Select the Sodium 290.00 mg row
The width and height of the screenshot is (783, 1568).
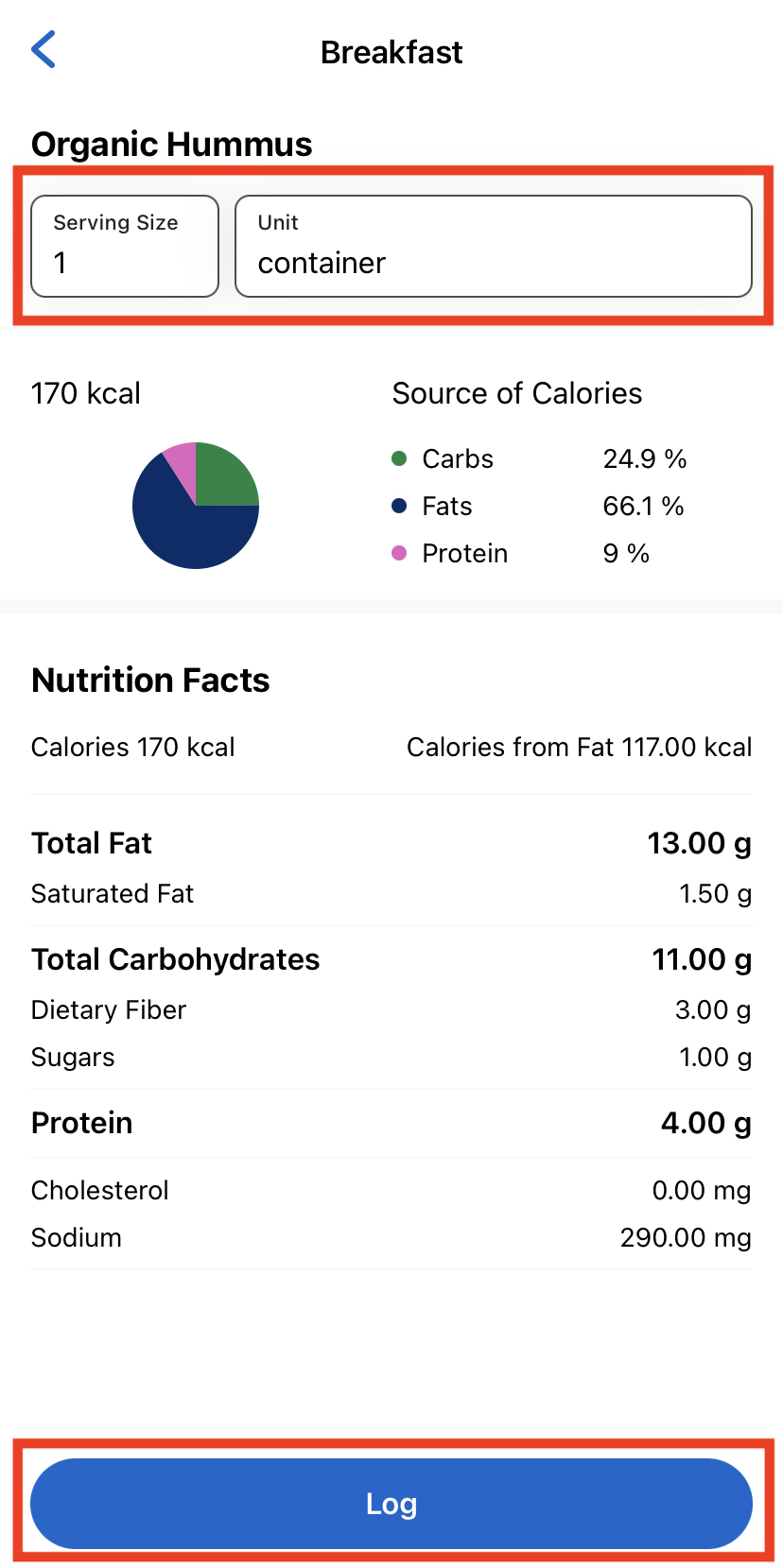[x=391, y=1237]
